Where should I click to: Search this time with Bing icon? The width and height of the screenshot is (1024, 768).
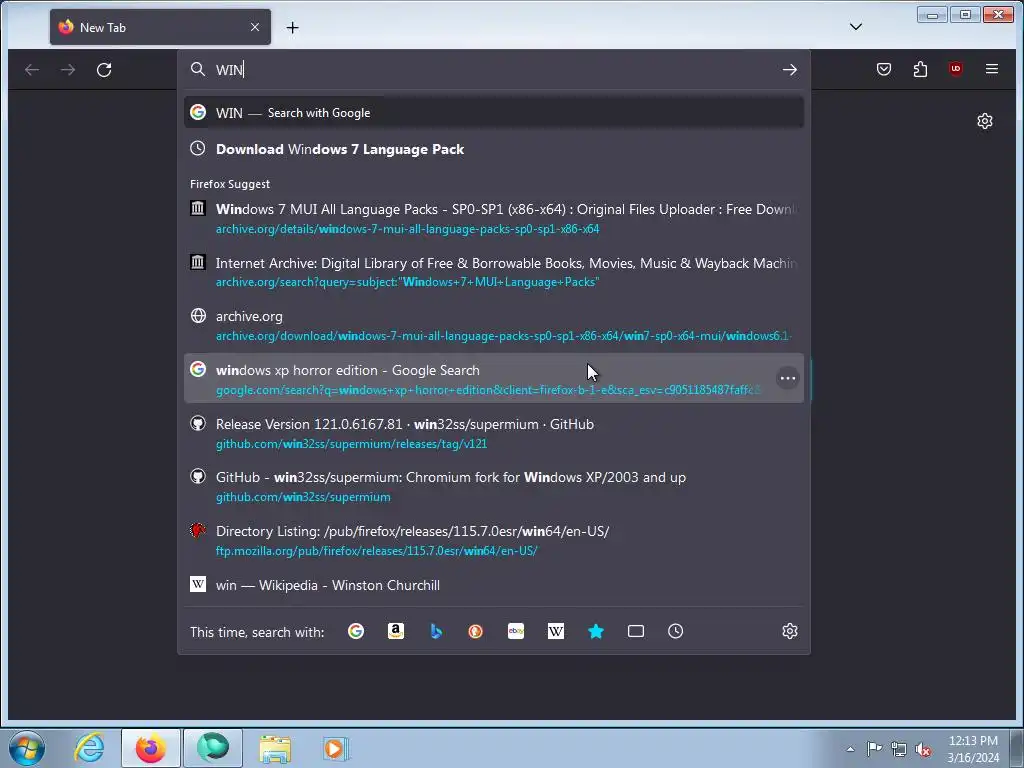click(436, 631)
